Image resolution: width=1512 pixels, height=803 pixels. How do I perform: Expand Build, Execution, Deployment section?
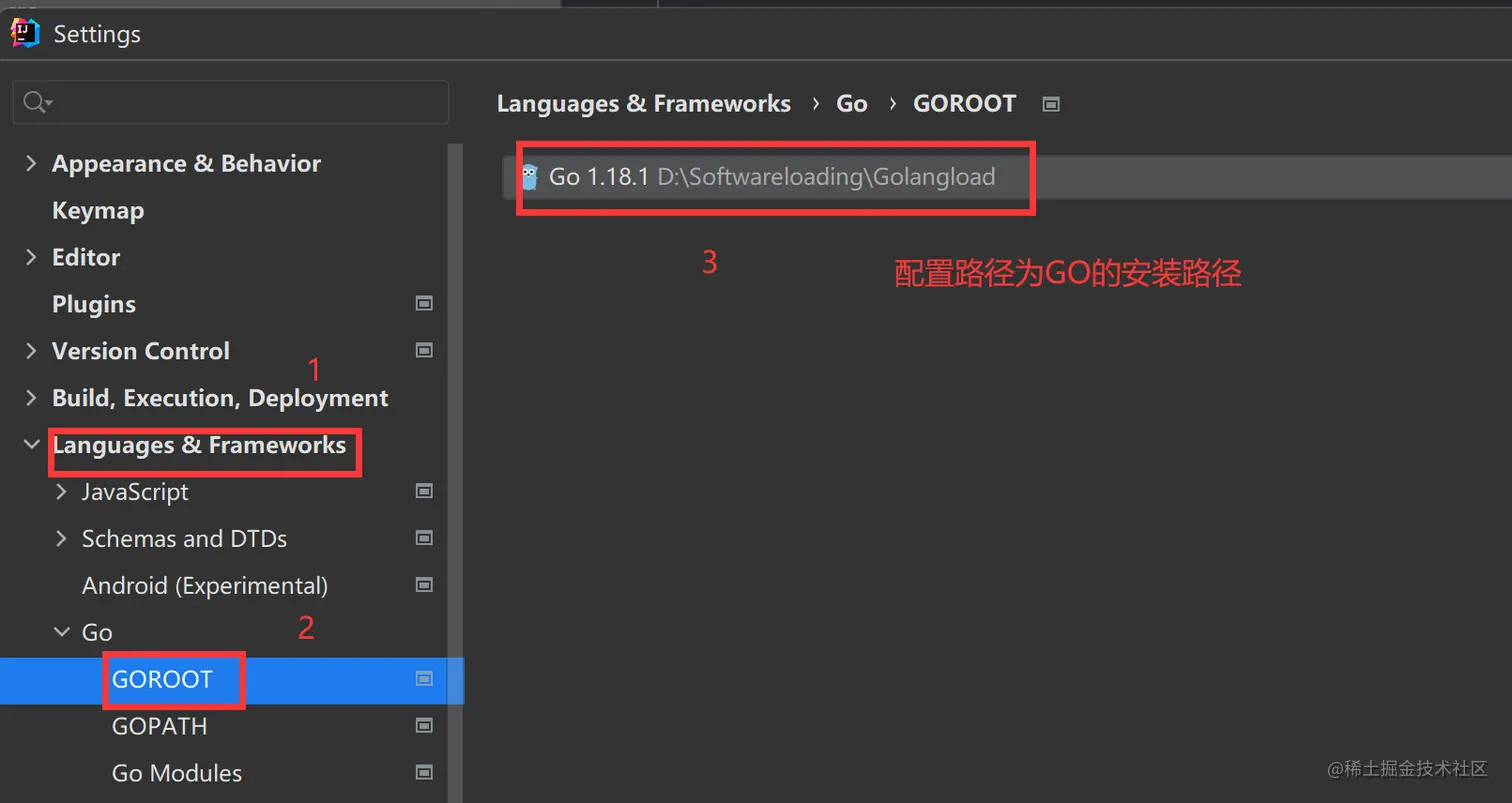31,398
